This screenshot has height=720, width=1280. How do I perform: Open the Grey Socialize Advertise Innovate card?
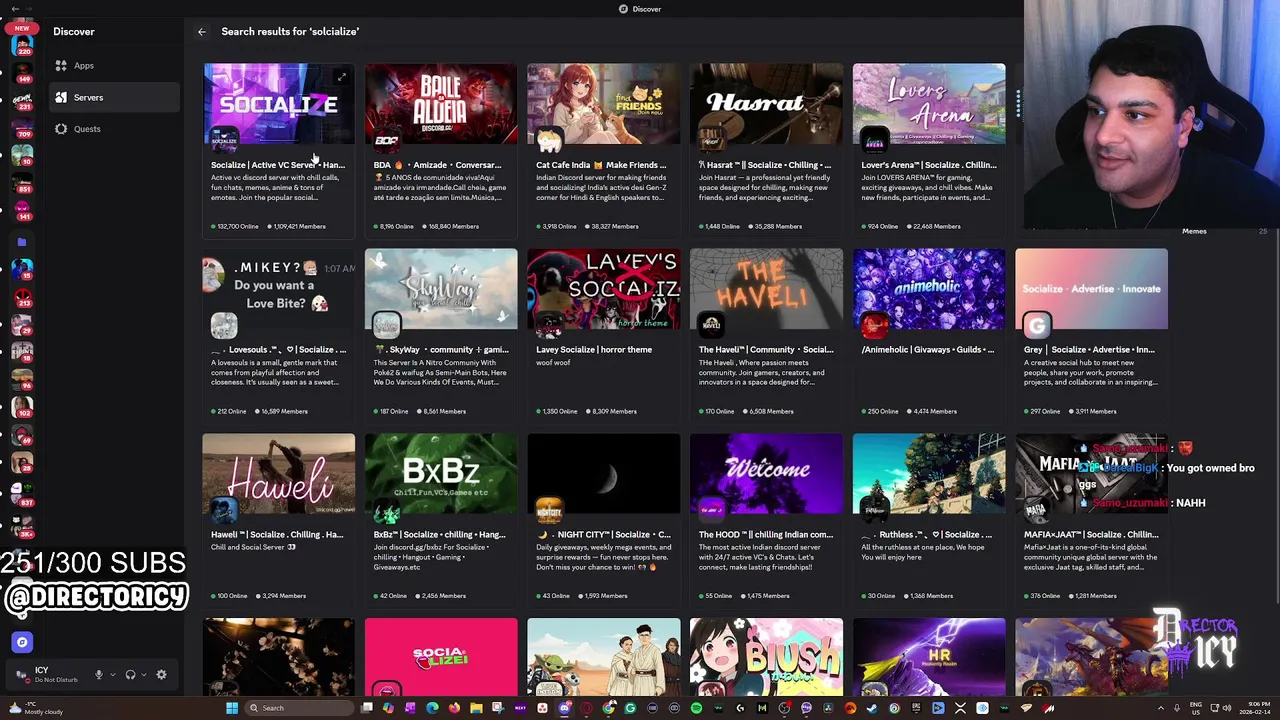1091,334
